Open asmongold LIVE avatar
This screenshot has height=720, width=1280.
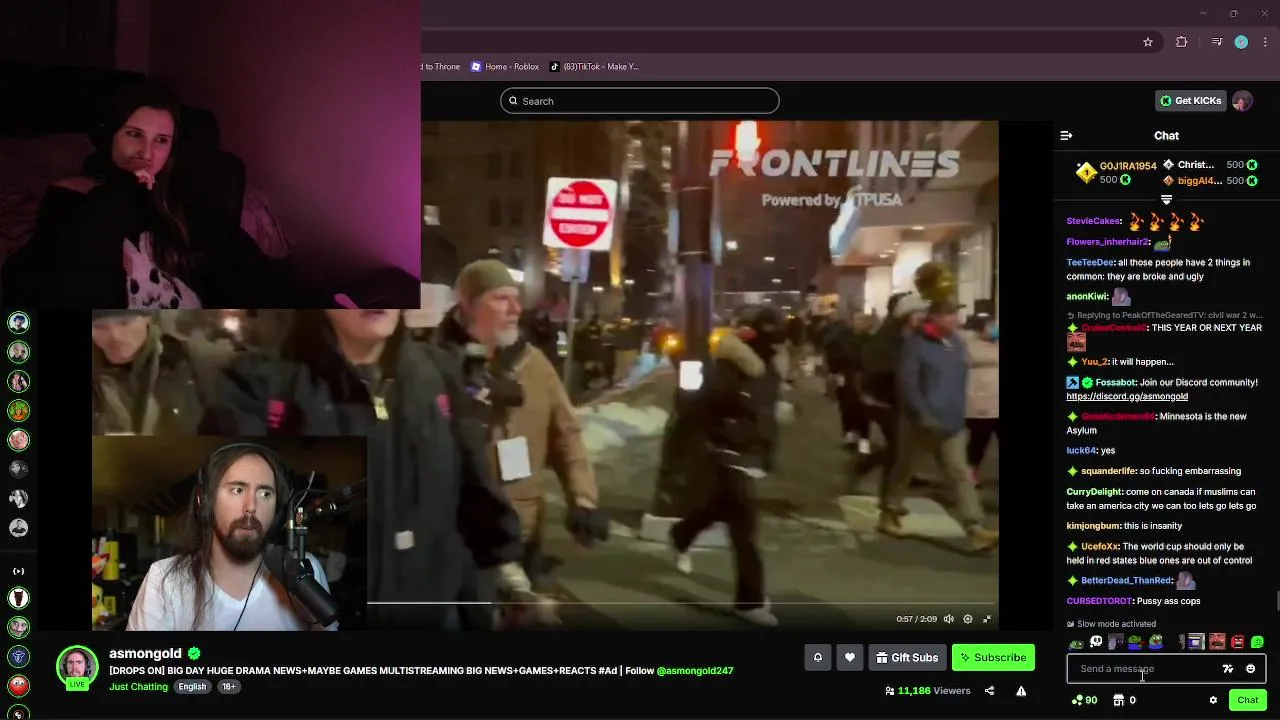pyautogui.click(x=77, y=667)
